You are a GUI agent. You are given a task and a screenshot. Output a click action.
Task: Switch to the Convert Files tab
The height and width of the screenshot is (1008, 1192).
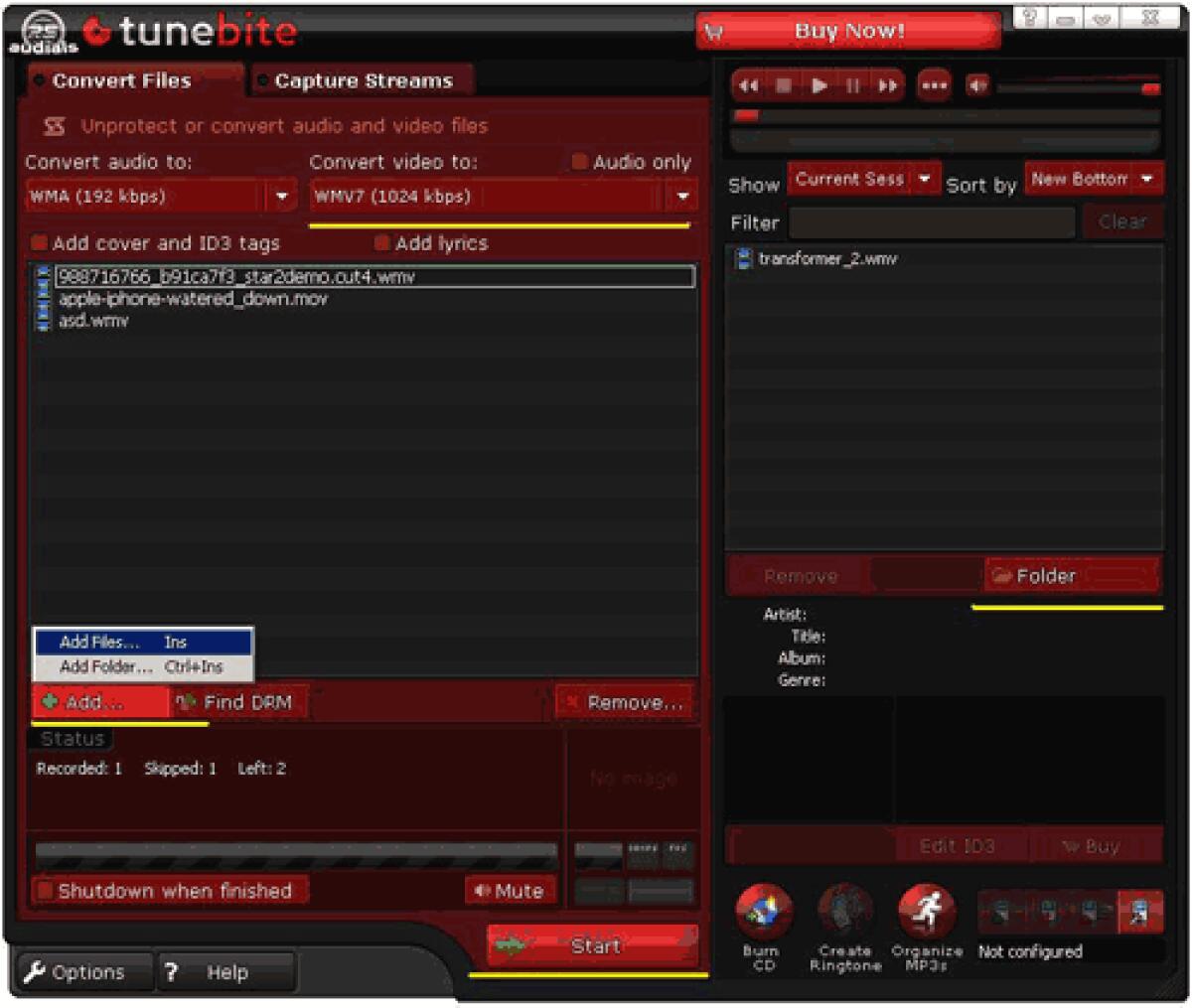135,80
